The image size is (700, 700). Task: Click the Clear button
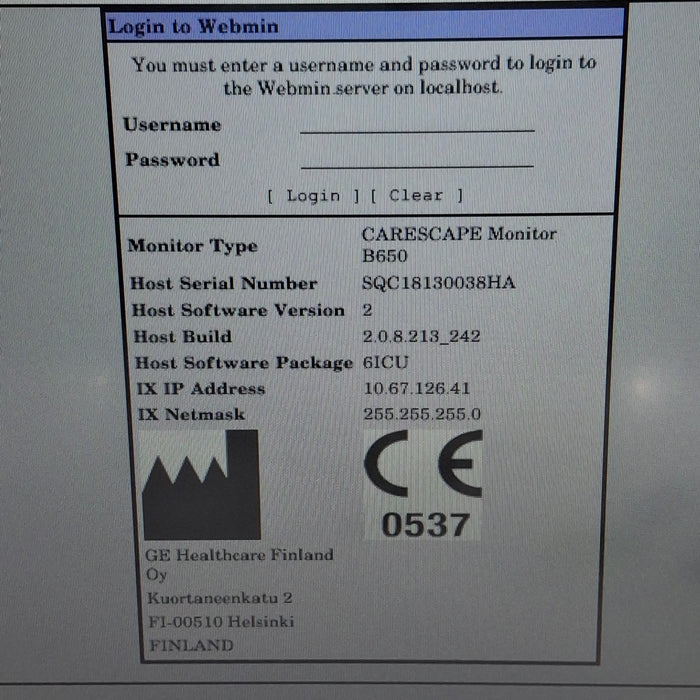point(417,196)
